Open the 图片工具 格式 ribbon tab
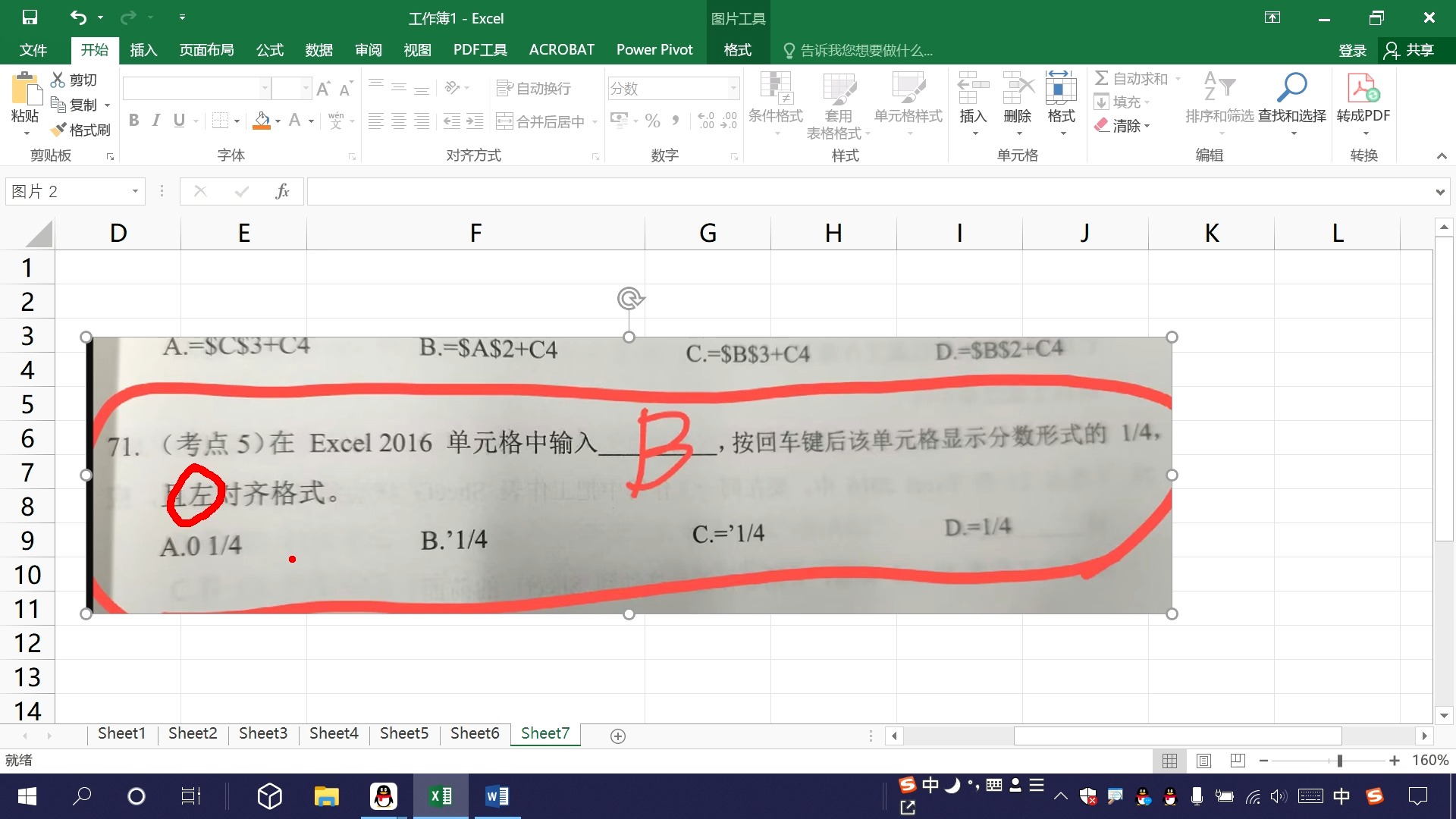Viewport: 1456px width, 819px height. (735, 50)
